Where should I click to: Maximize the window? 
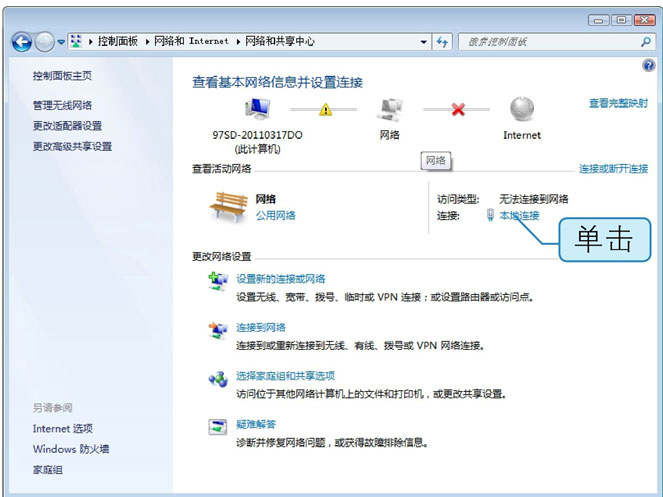click(x=621, y=20)
